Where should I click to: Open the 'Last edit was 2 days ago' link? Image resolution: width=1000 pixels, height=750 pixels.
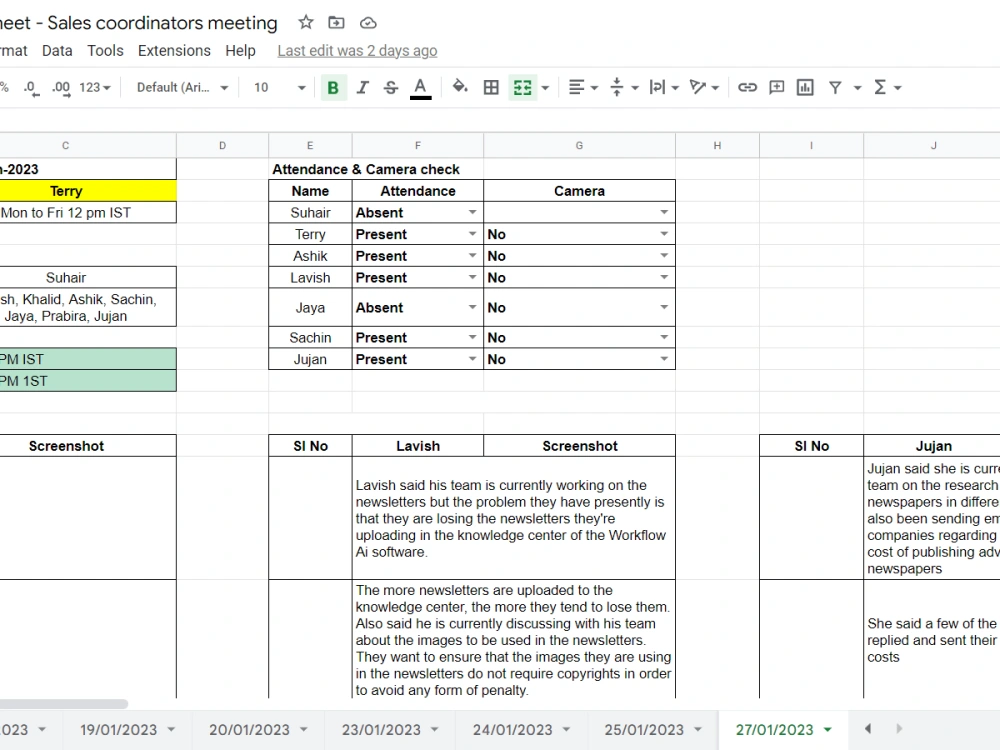click(357, 51)
